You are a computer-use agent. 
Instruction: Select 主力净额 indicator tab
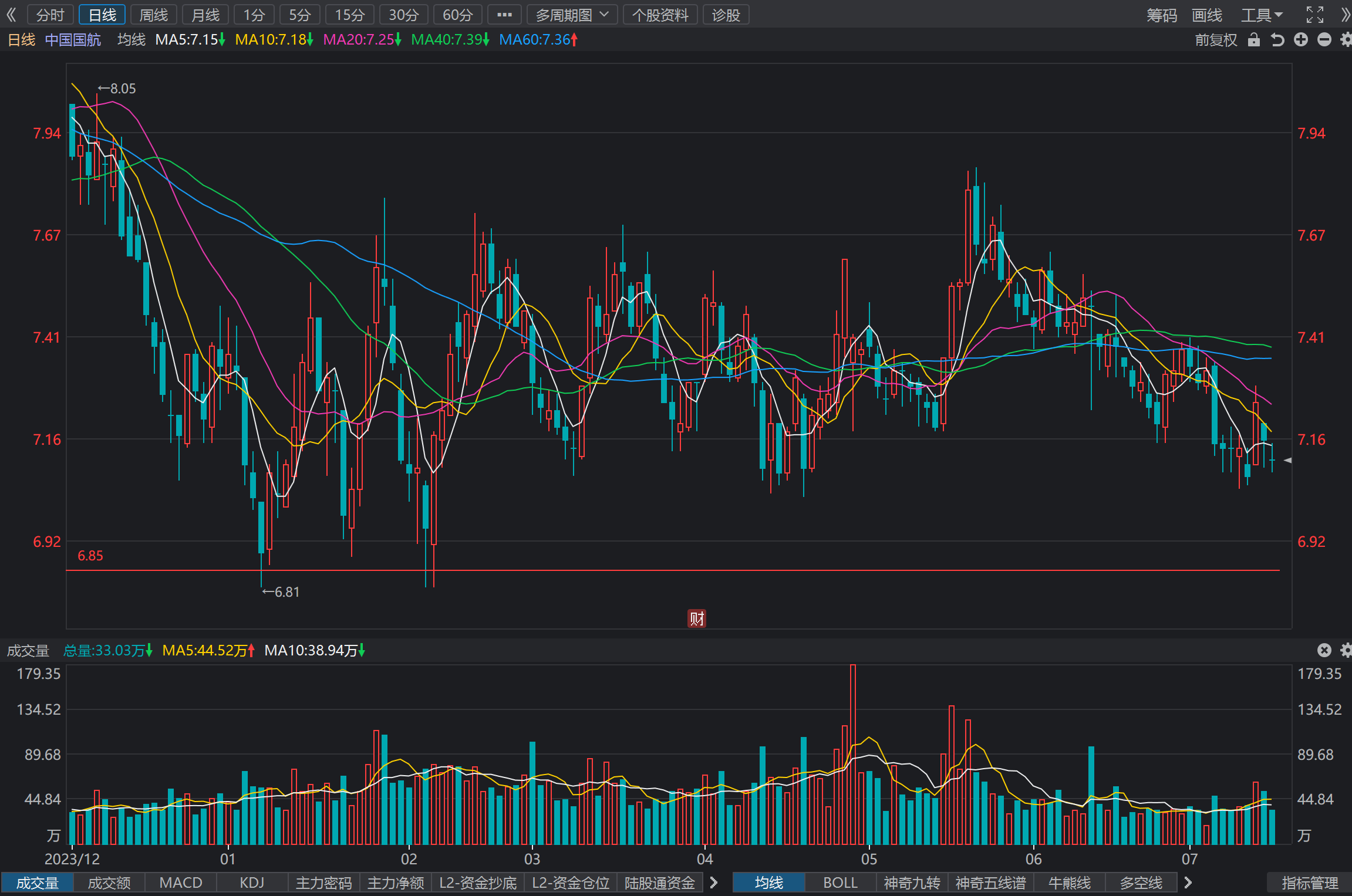click(396, 883)
